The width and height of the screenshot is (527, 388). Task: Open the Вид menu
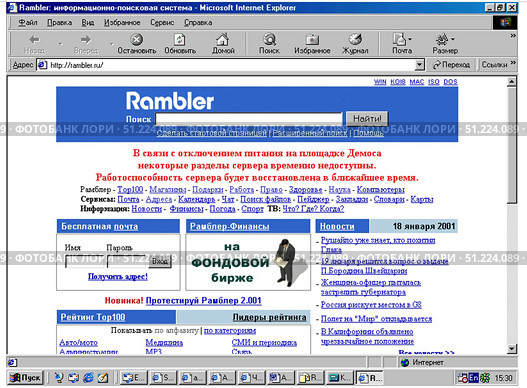click(x=88, y=23)
